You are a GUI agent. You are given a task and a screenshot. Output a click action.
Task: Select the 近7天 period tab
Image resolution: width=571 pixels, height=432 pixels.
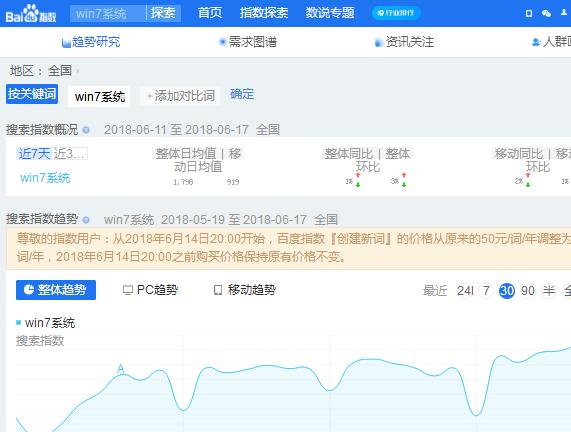[x=34, y=154]
